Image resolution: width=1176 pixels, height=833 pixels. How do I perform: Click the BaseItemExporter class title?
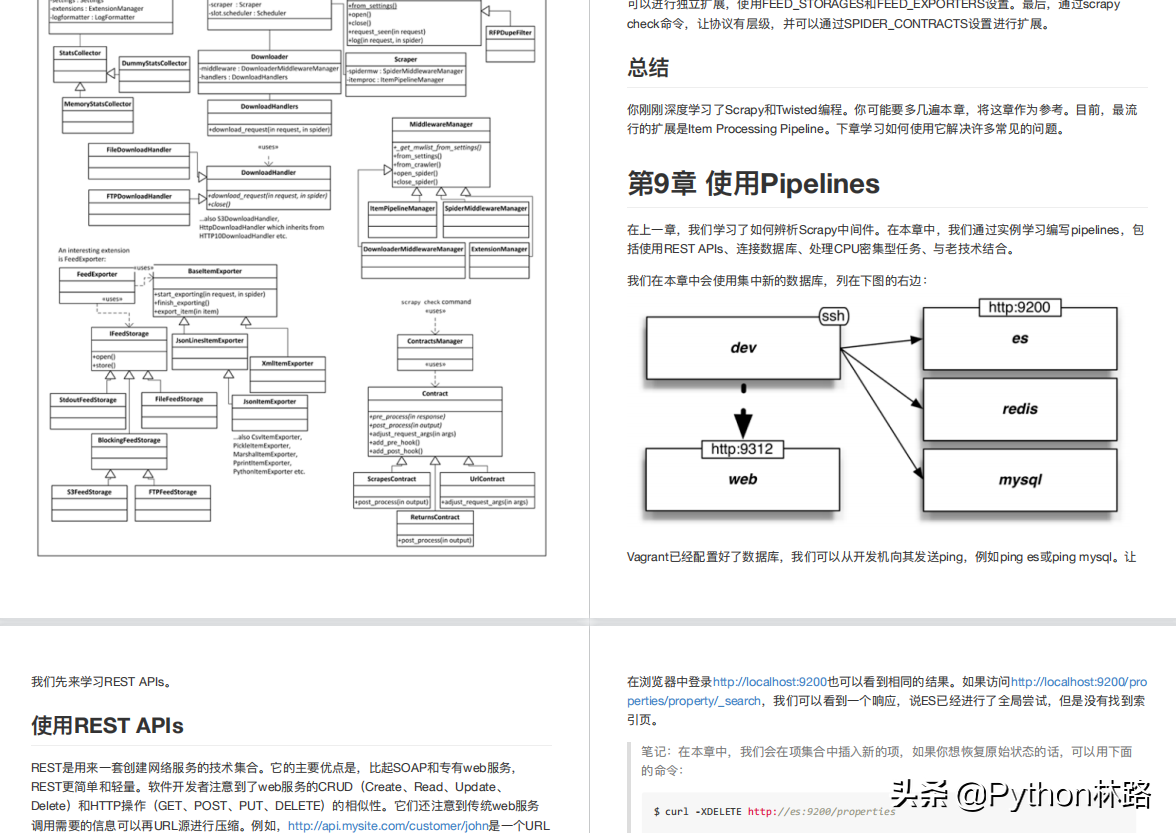pyautogui.click(x=215, y=271)
